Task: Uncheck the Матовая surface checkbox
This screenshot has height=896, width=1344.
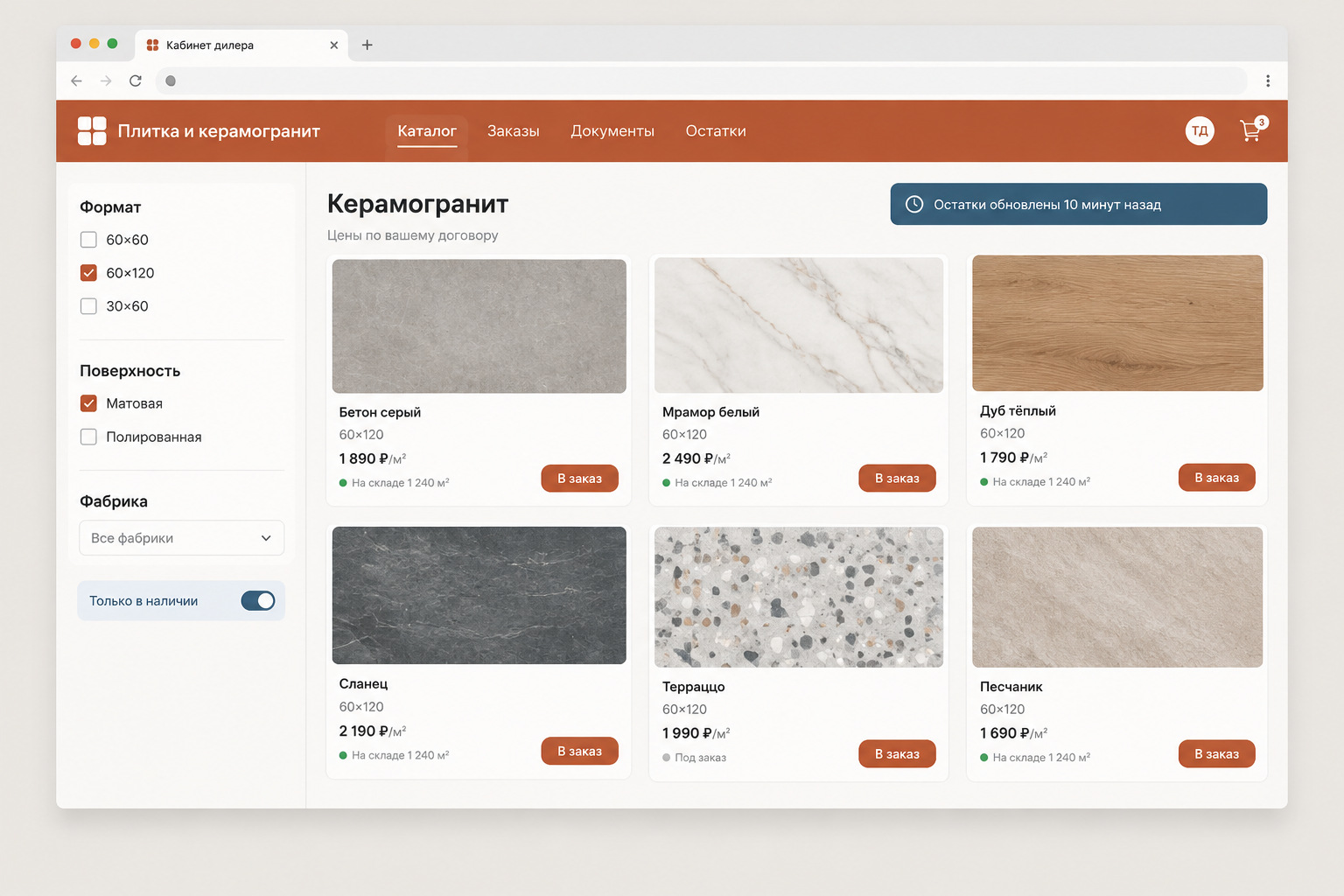Action: (x=88, y=403)
